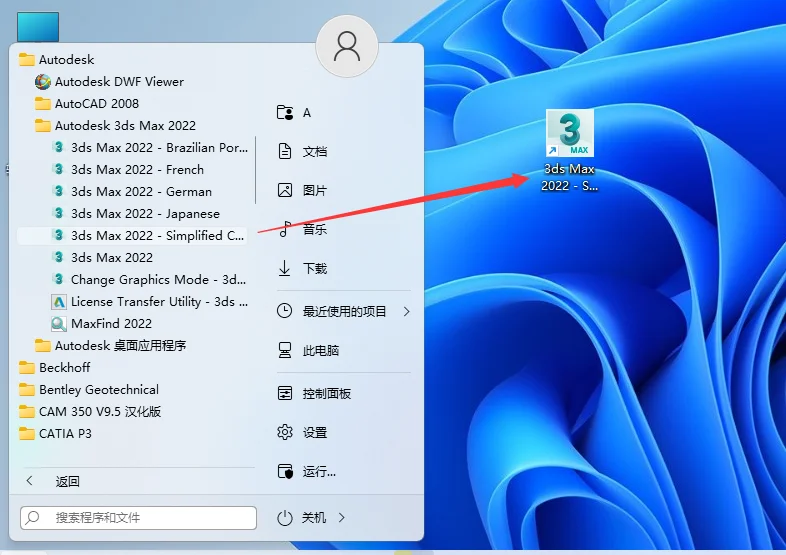Click the control panel icon beside 控制面板
The image size is (786, 555).
[x=285, y=393]
